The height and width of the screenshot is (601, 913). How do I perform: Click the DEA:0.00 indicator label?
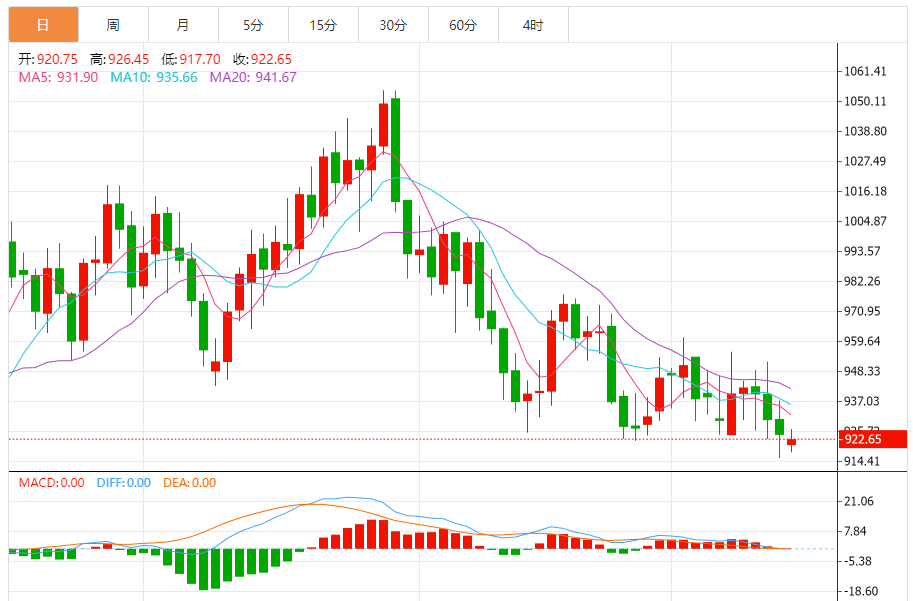(x=189, y=483)
